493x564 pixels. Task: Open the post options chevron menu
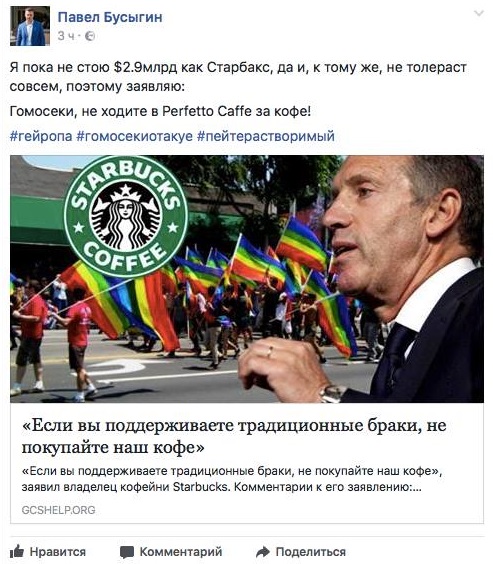pos(479,14)
